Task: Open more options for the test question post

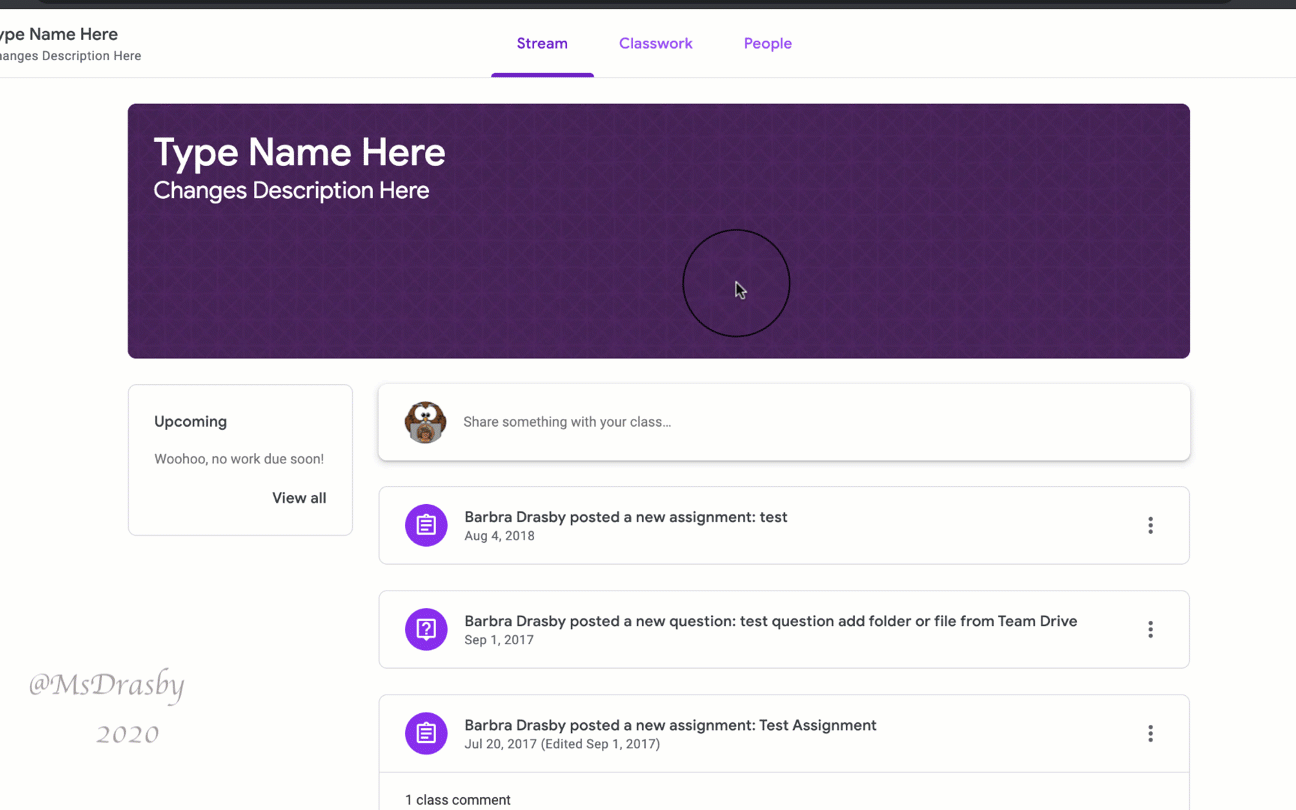Action: (x=1150, y=629)
